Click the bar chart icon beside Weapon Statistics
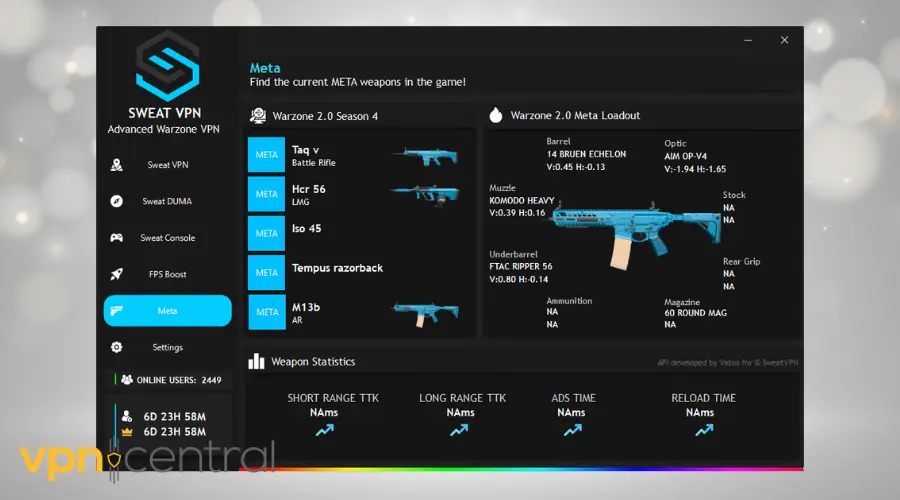The height and width of the screenshot is (500, 900). click(x=256, y=361)
